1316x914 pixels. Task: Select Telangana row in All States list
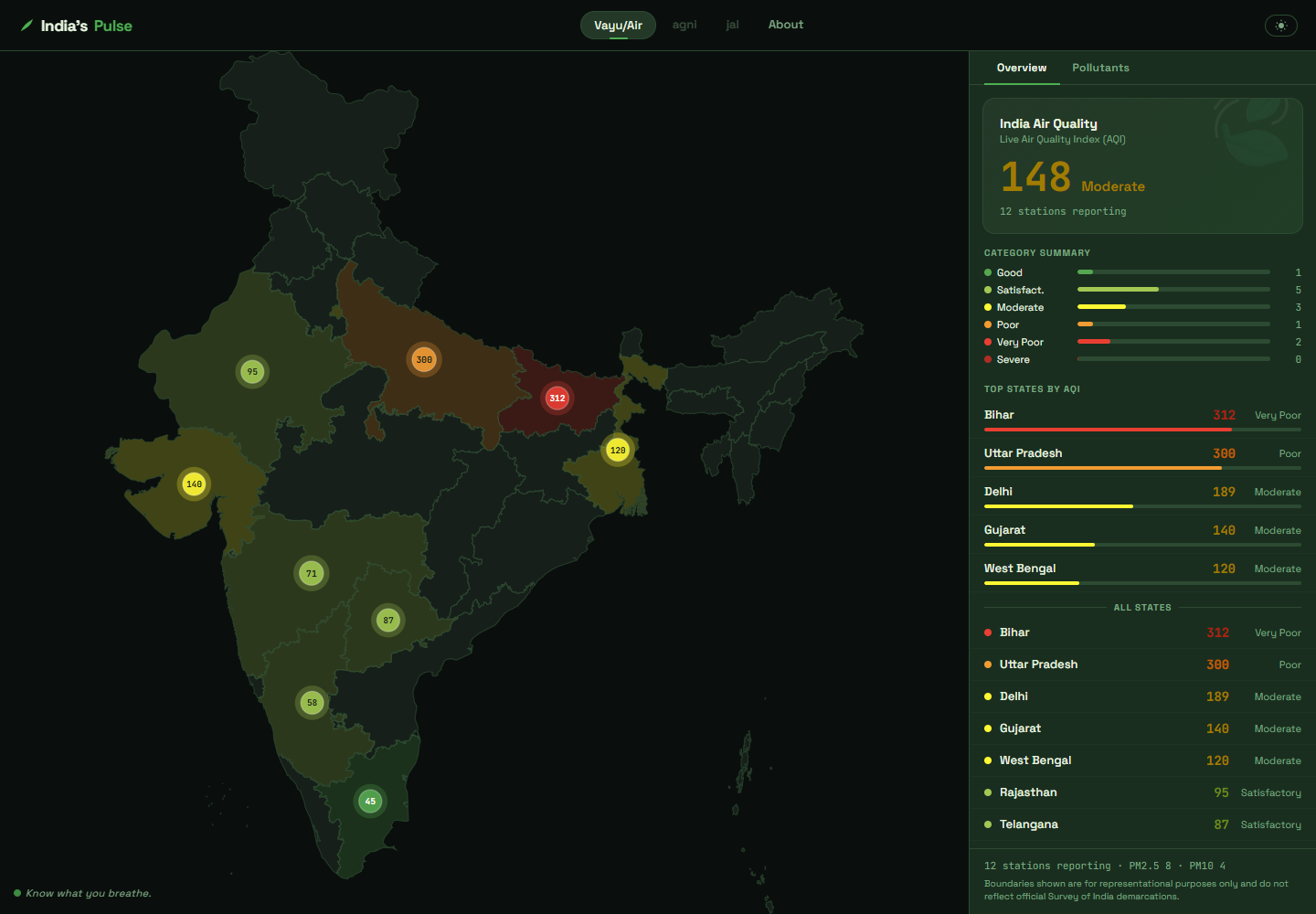1142,824
